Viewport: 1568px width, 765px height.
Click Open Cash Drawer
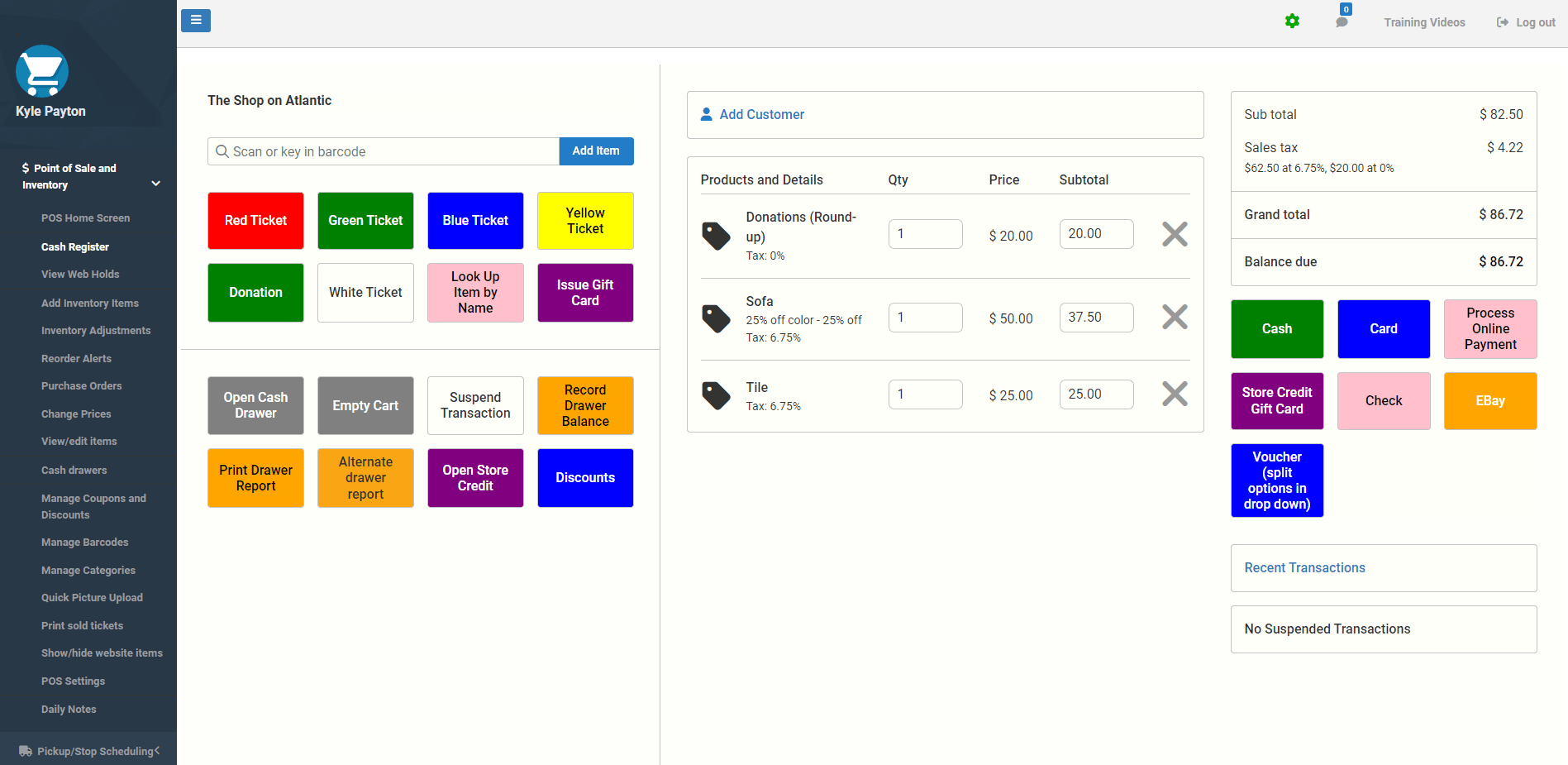pyautogui.click(x=255, y=405)
